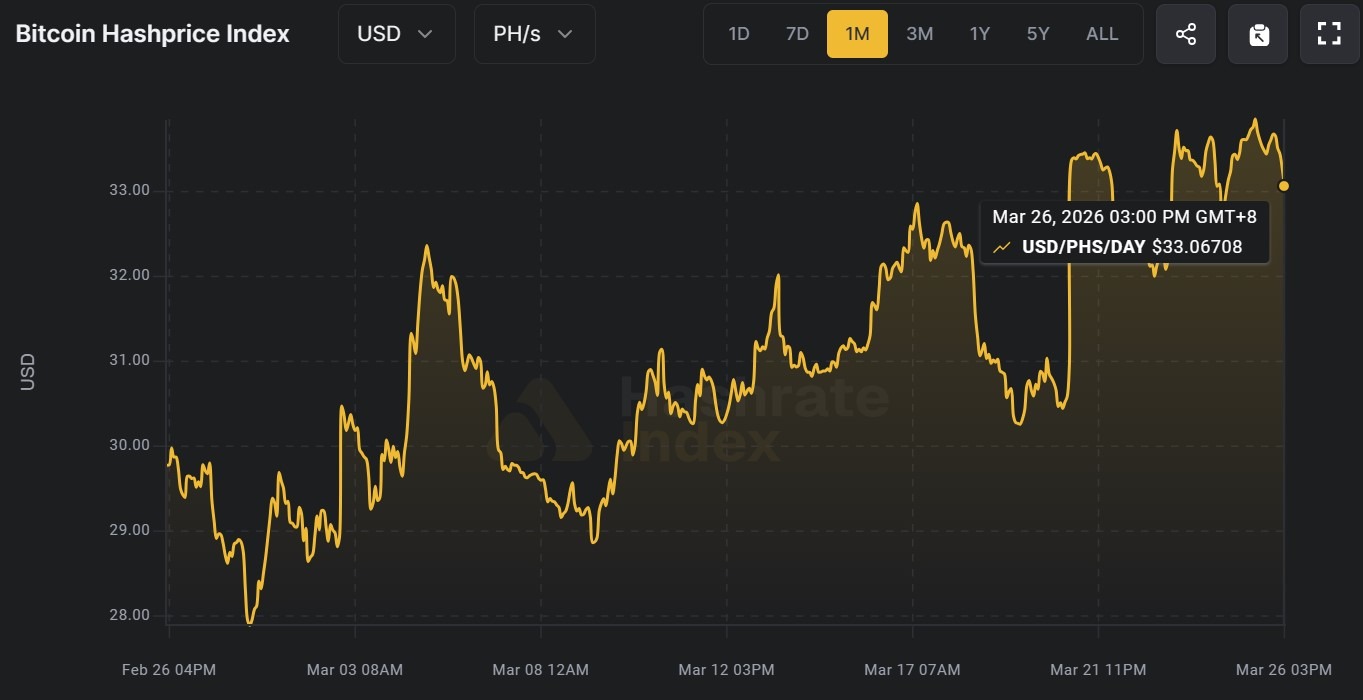Click the chevron next to PH/s

pos(563,33)
